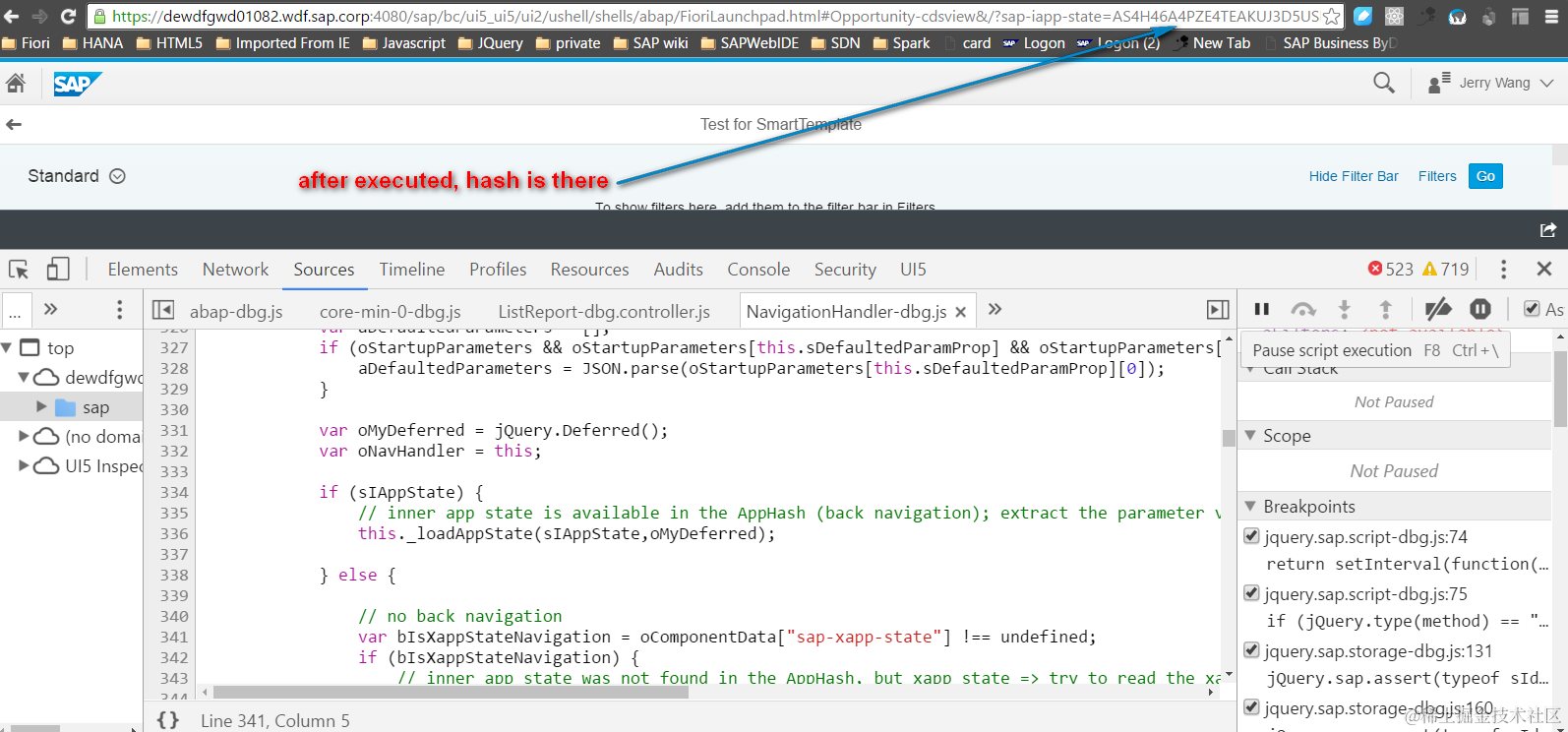Uncheck breakpoint jquery.sap.storage-dbg.js:160
Image resolution: width=1568 pixels, height=732 pixels.
(x=1251, y=707)
